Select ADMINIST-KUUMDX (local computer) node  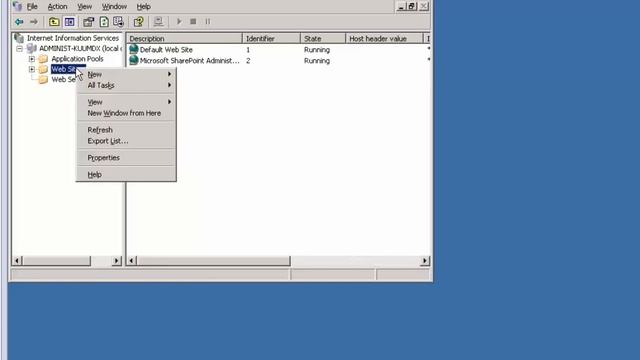tap(80, 48)
